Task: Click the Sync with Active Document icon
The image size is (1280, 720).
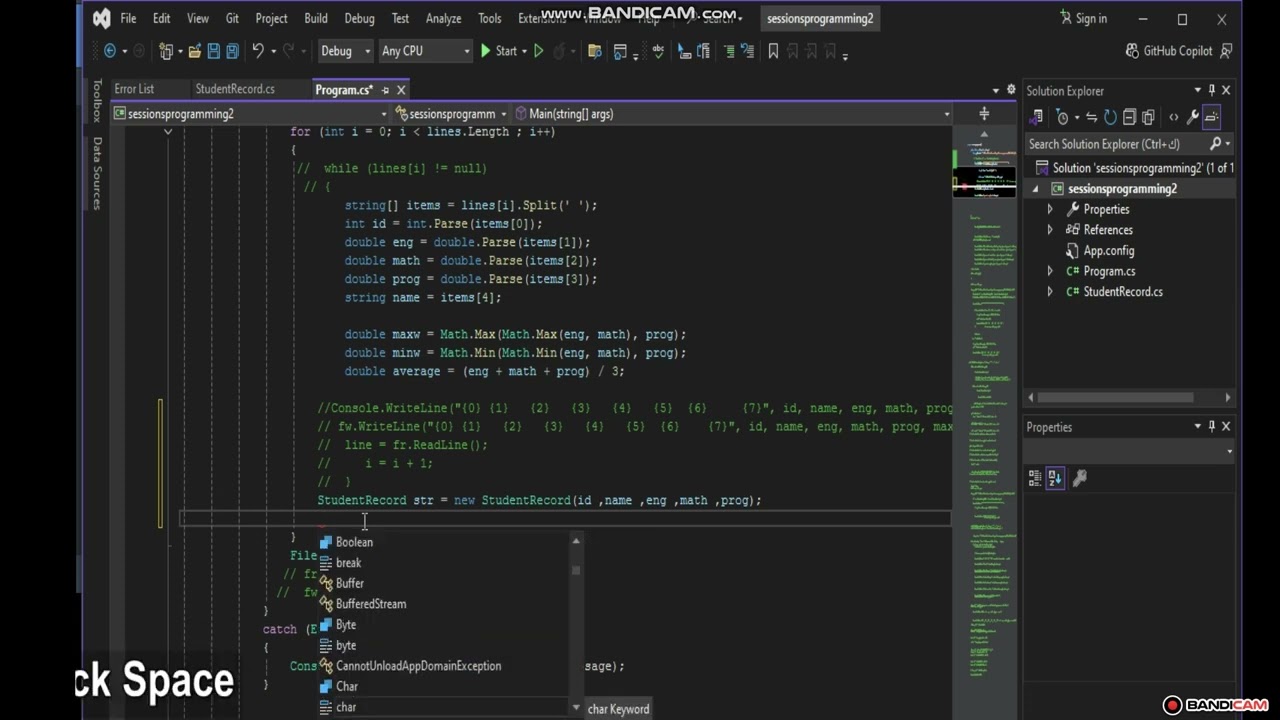Action: pyautogui.click(x=1091, y=117)
